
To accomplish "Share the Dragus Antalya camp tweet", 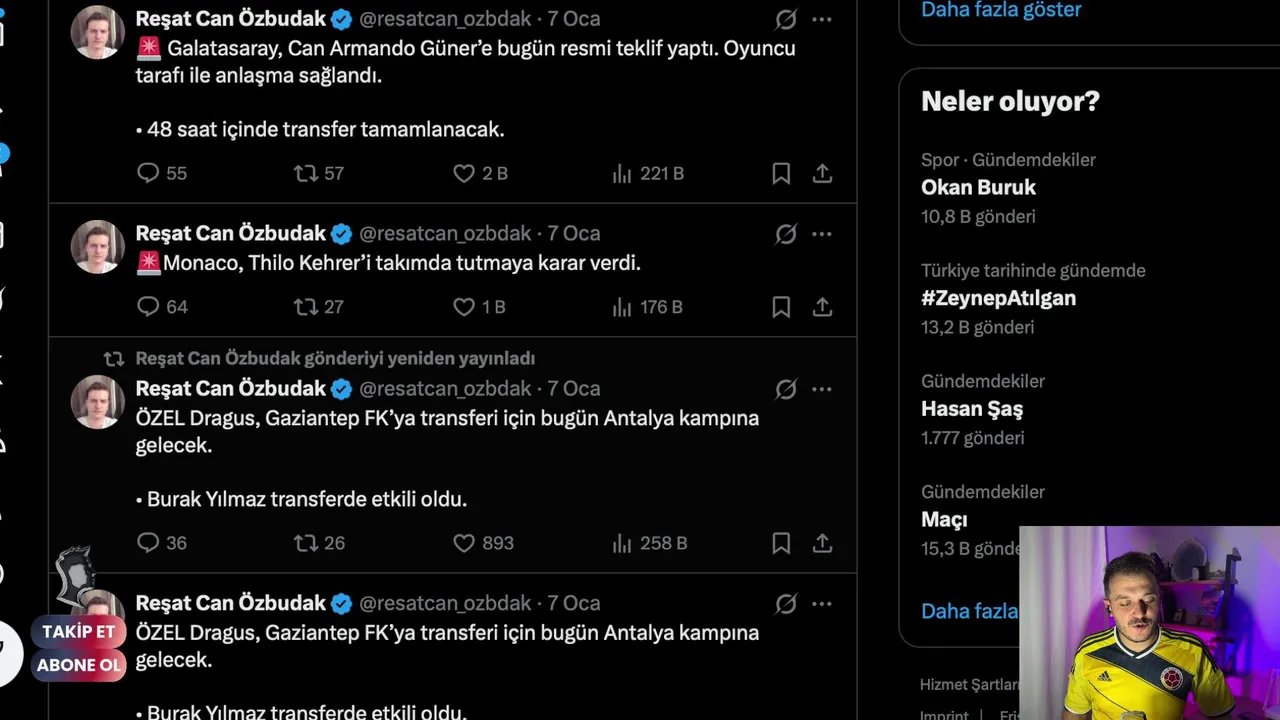I will [x=822, y=543].
